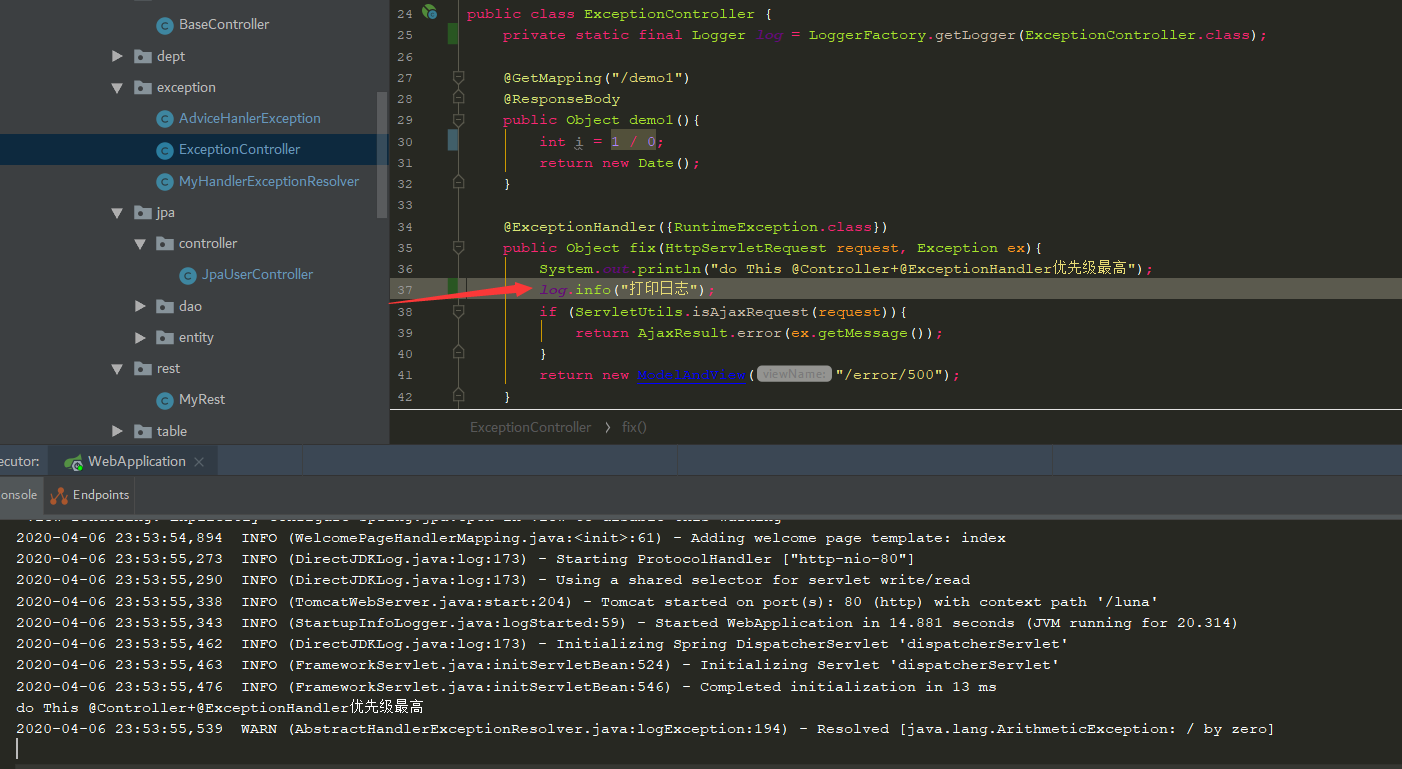Expand the dao folder
1402x769 pixels.
pos(140,306)
